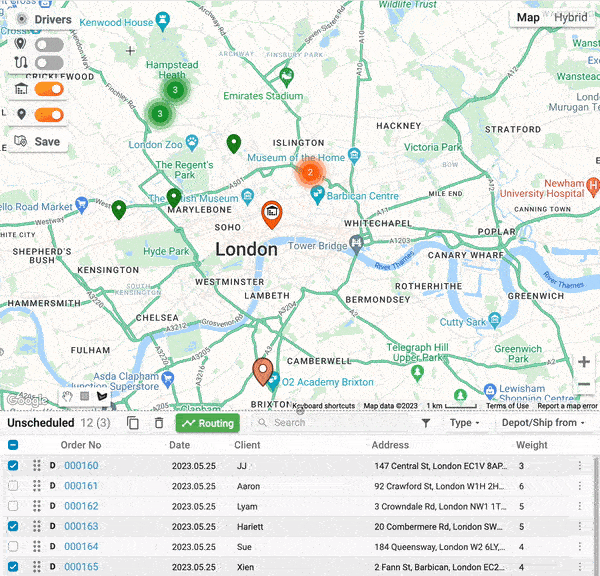
Task: Click lower green cluster marker with 3
Action: pos(160,113)
